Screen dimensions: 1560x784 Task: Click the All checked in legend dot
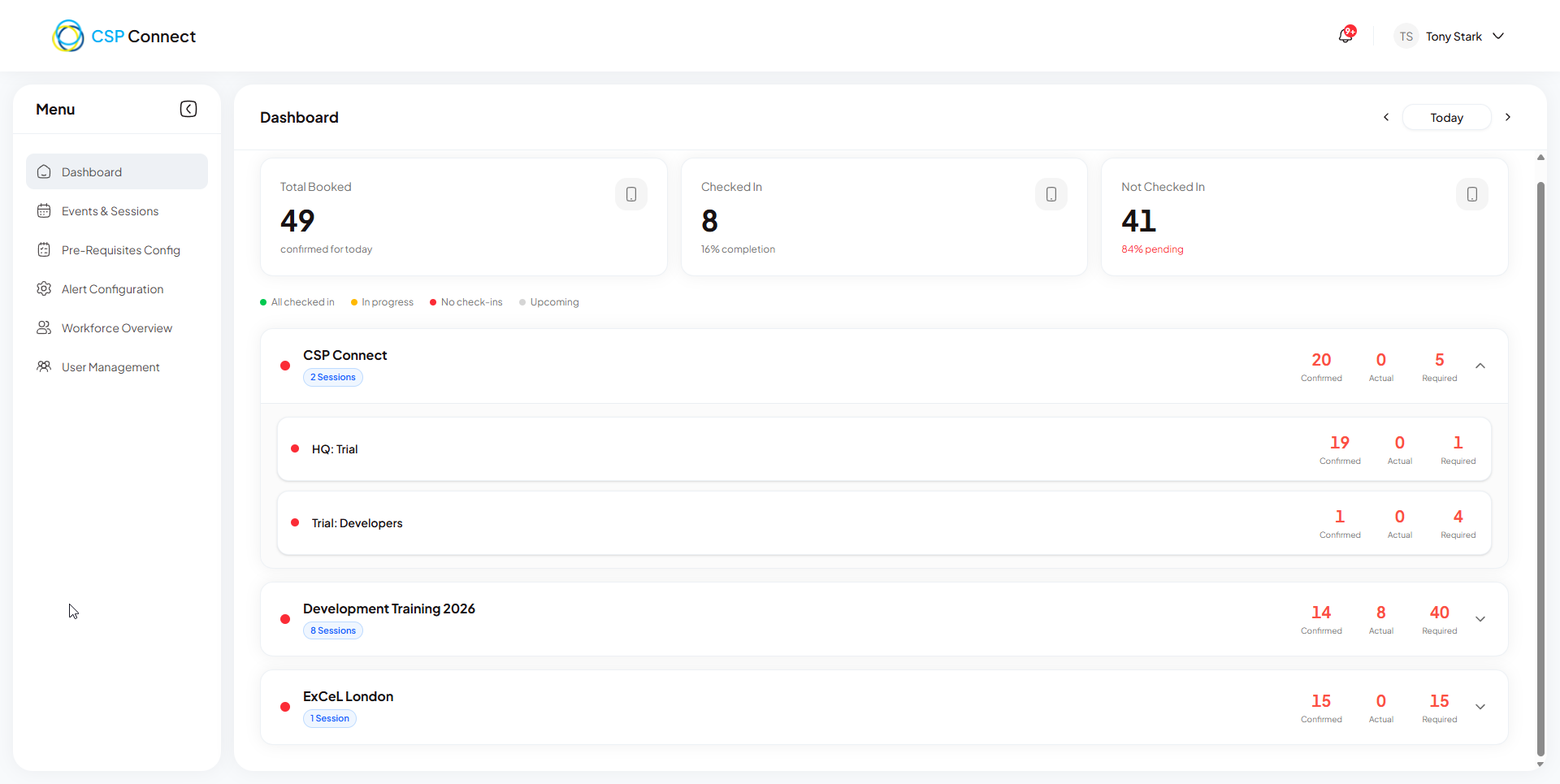[x=263, y=302]
